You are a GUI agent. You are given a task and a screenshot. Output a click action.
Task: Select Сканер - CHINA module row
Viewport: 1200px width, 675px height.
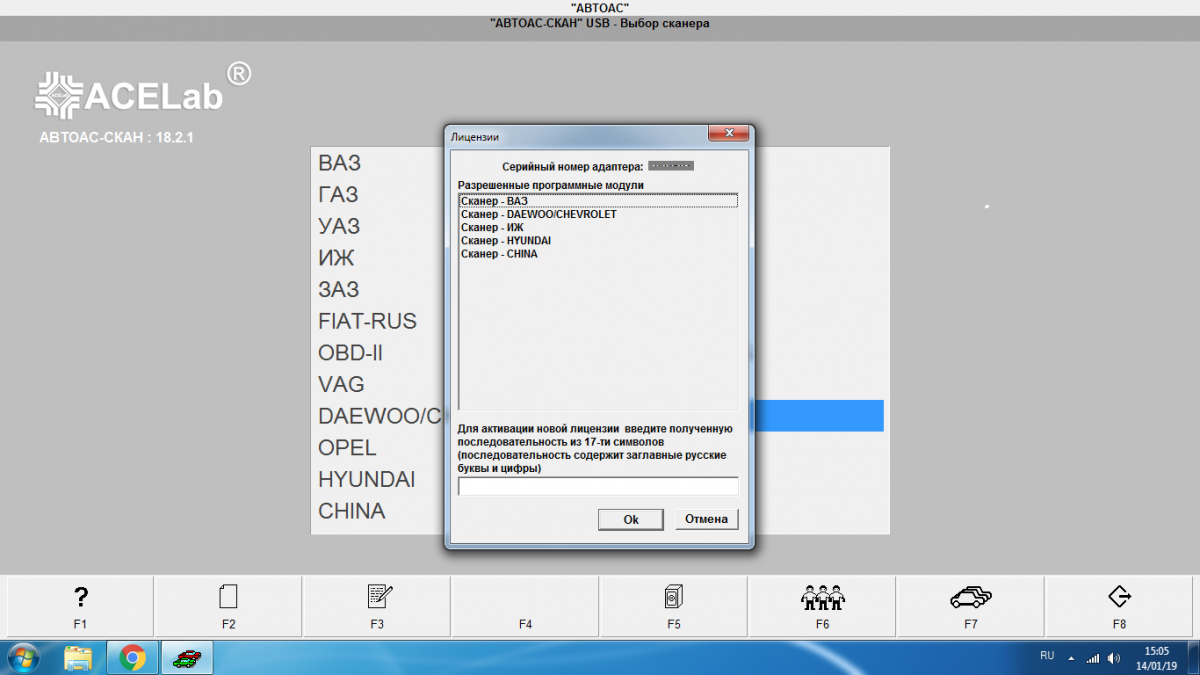598,253
